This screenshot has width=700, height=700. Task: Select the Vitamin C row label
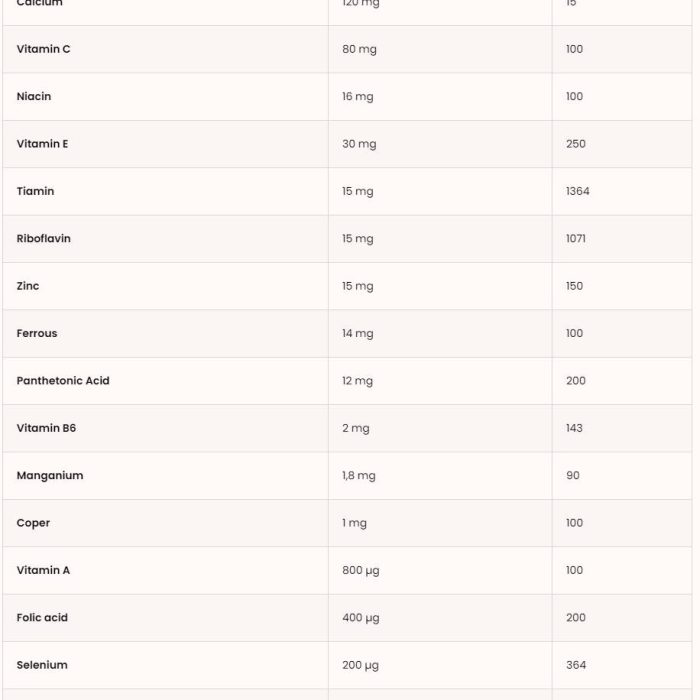tap(43, 49)
